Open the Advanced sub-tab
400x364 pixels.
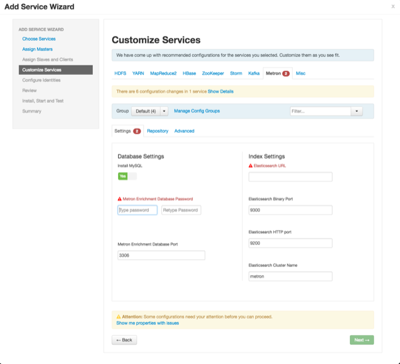(x=184, y=131)
